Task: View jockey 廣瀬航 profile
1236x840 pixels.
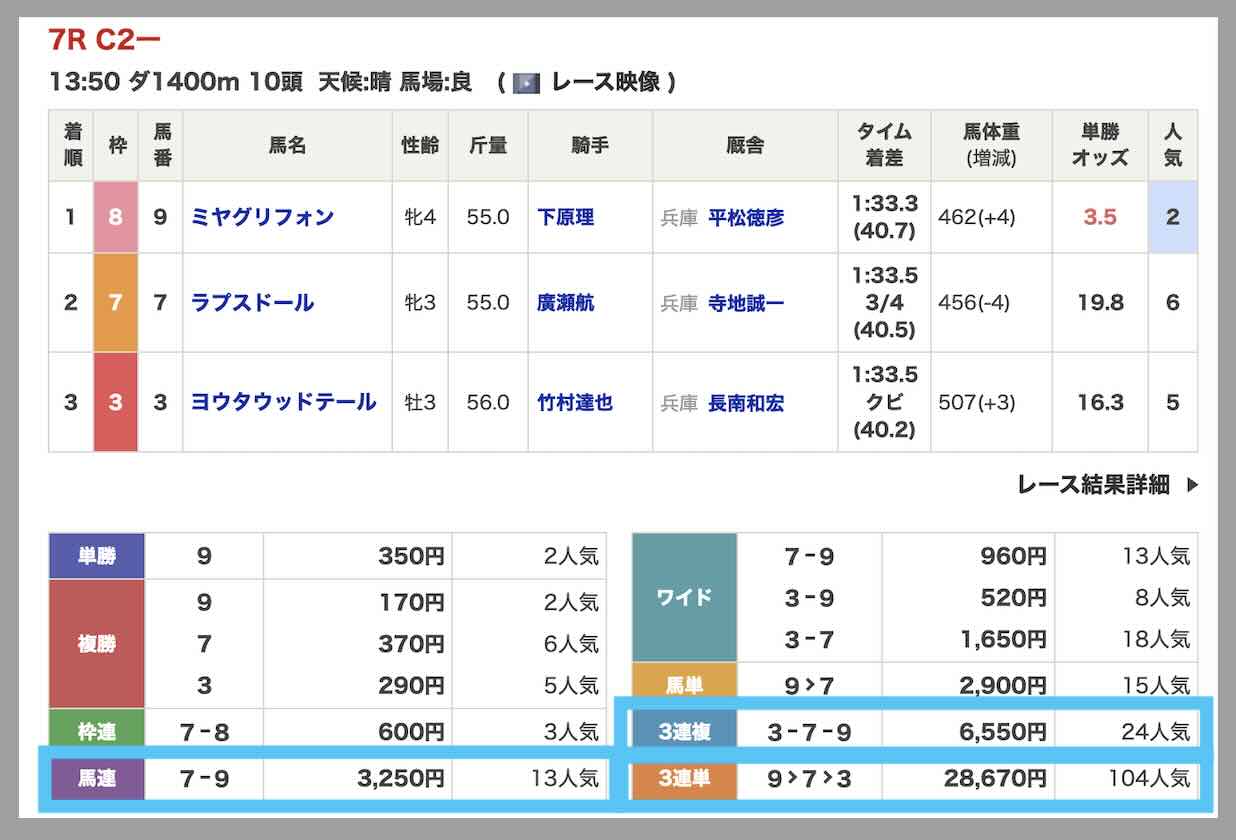Action: [x=565, y=302]
